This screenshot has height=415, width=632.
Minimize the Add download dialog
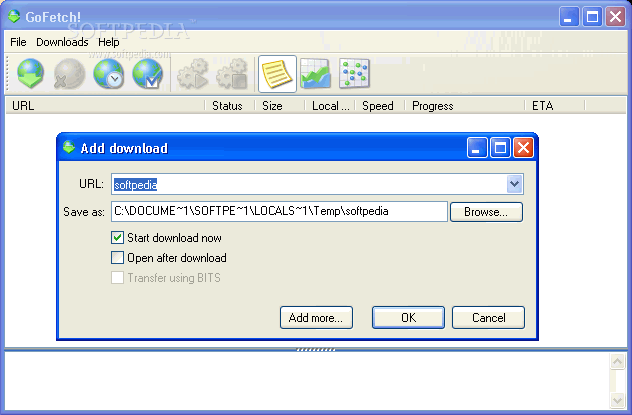[x=477, y=147]
